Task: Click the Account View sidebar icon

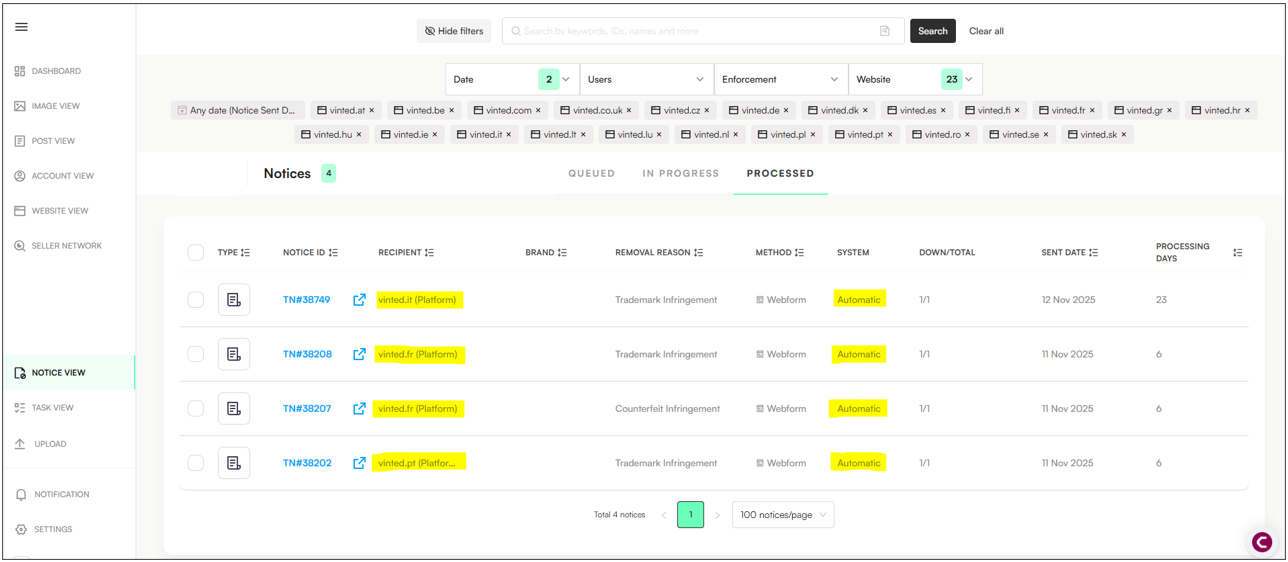Action: click(20, 176)
